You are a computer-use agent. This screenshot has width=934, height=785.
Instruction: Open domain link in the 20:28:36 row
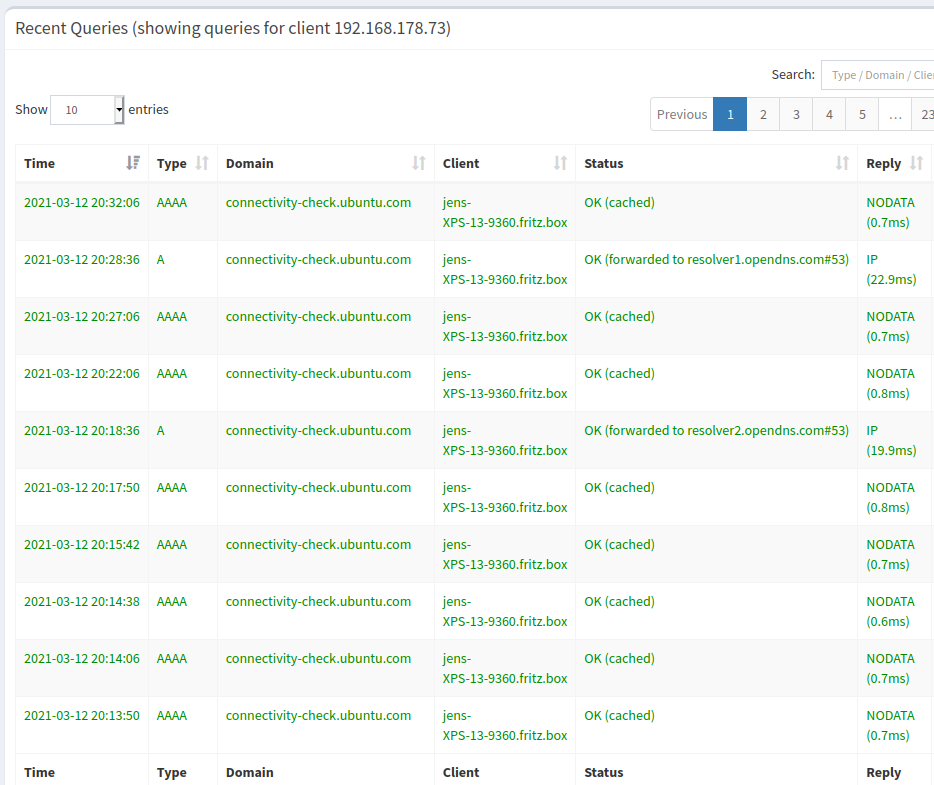coord(318,260)
